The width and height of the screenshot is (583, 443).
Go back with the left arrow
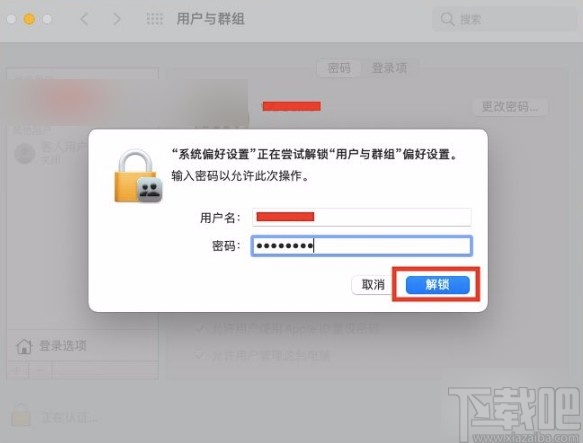tap(84, 19)
